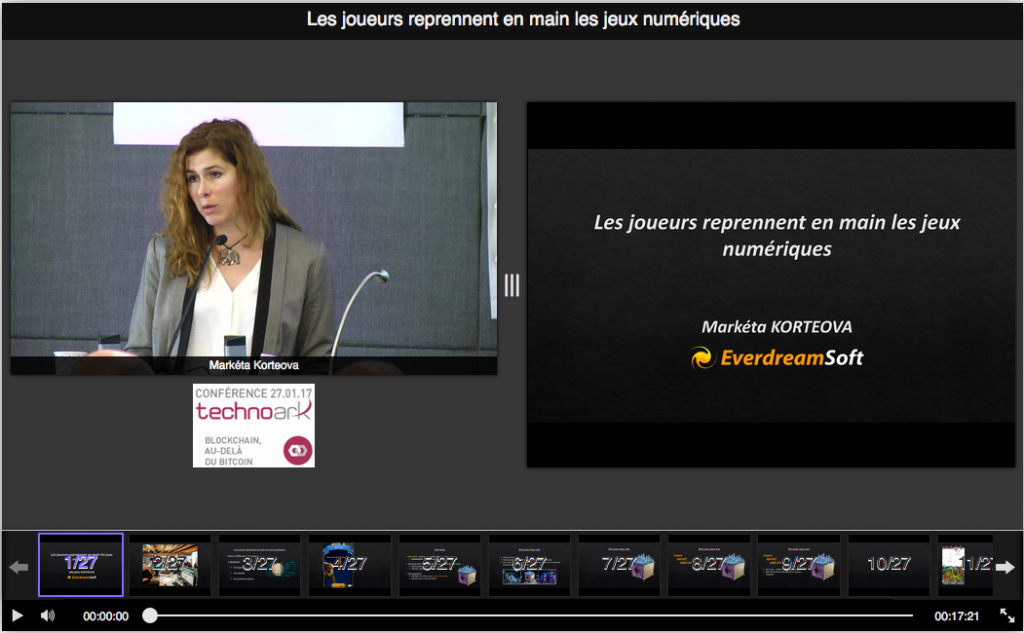
Task: Click the video progress slider handle
Action: (x=150, y=615)
